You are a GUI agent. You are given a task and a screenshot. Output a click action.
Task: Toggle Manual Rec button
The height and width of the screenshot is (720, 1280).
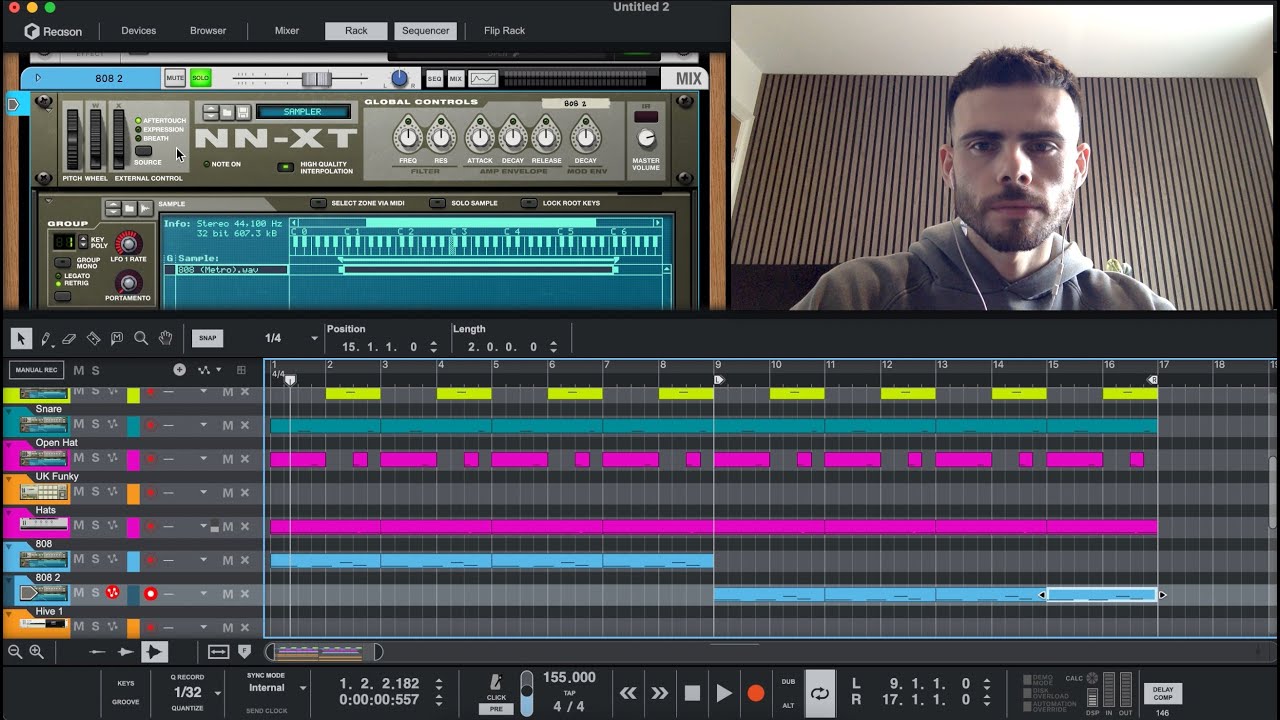(x=36, y=370)
